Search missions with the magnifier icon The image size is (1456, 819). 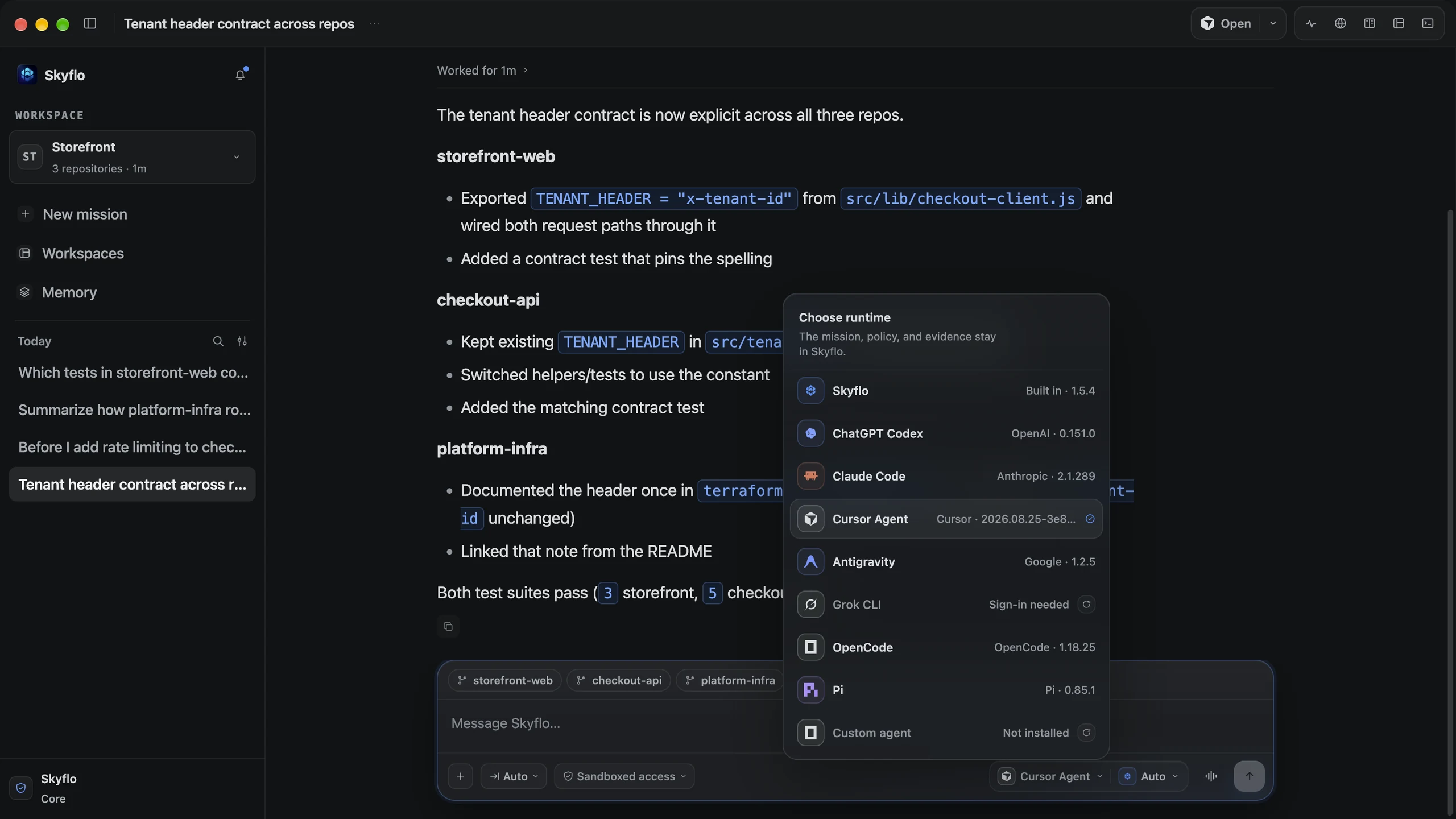point(218,341)
